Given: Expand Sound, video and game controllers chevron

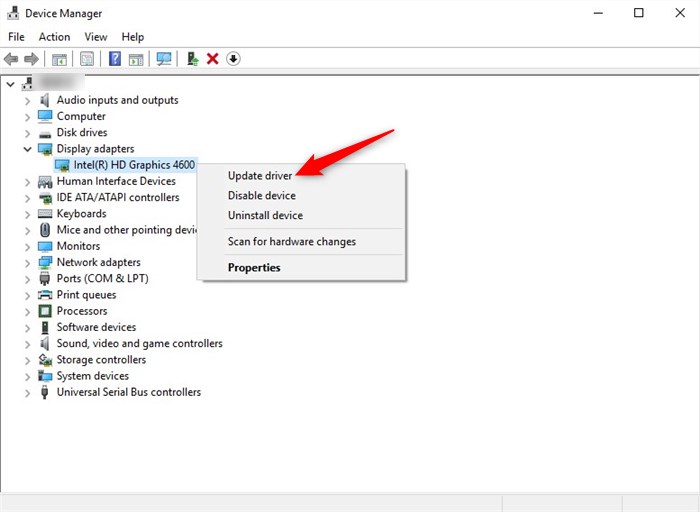Looking at the screenshot, I should (28, 344).
